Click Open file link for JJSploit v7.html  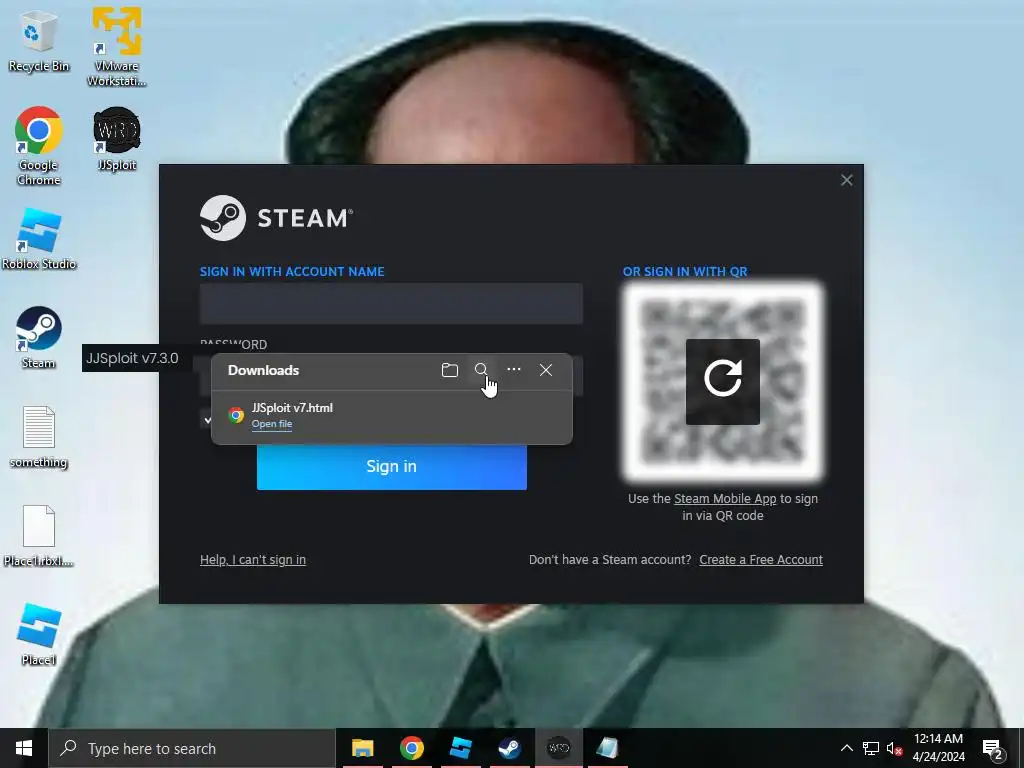coord(272,424)
